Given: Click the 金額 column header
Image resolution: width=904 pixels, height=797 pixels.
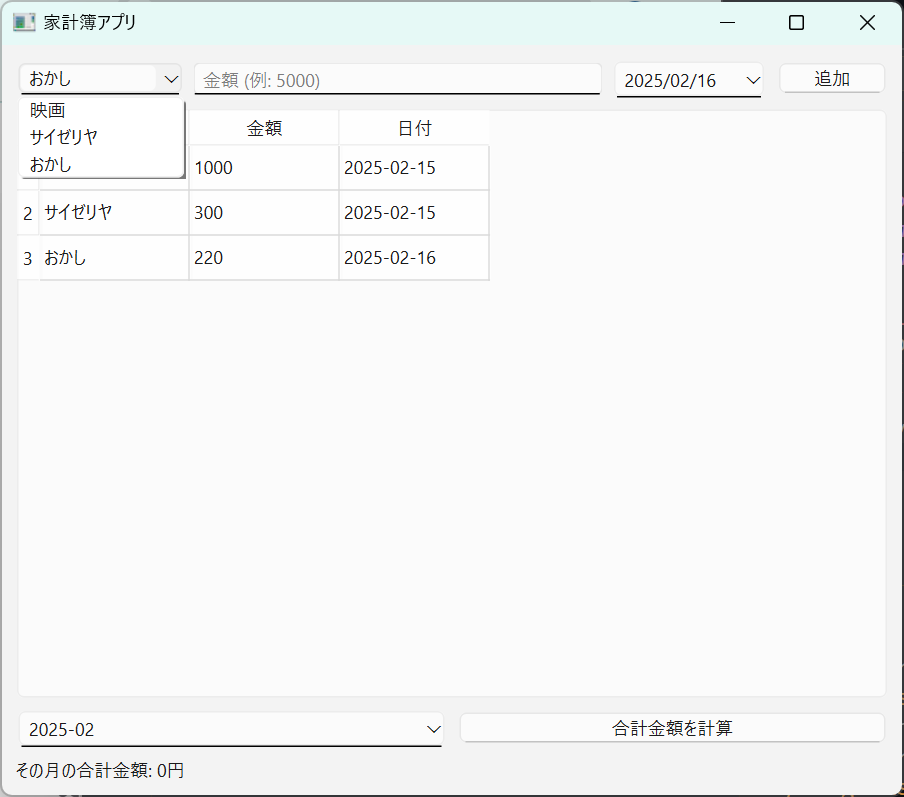Looking at the screenshot, I should tap(264, 128).
